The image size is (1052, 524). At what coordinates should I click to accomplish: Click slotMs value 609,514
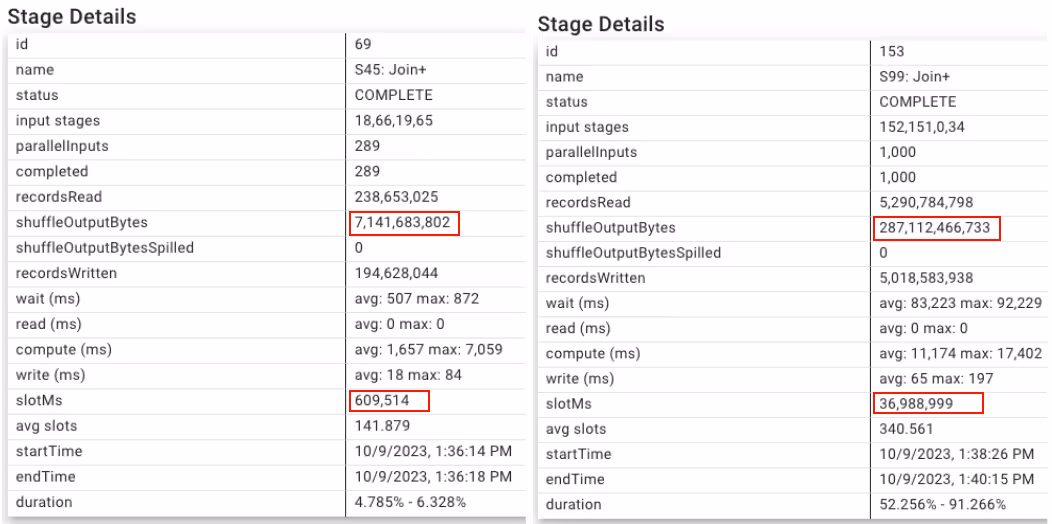click(x=381, y=401)
